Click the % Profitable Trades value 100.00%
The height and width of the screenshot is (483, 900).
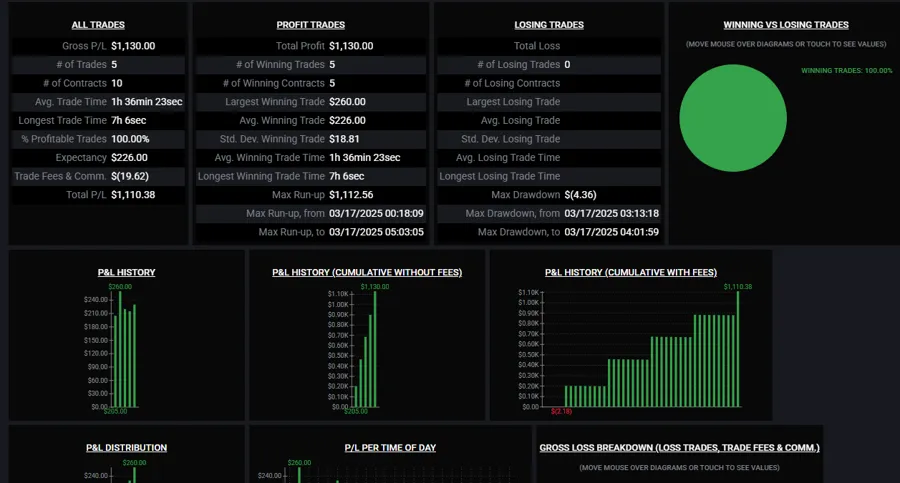[x=130, y=139]
